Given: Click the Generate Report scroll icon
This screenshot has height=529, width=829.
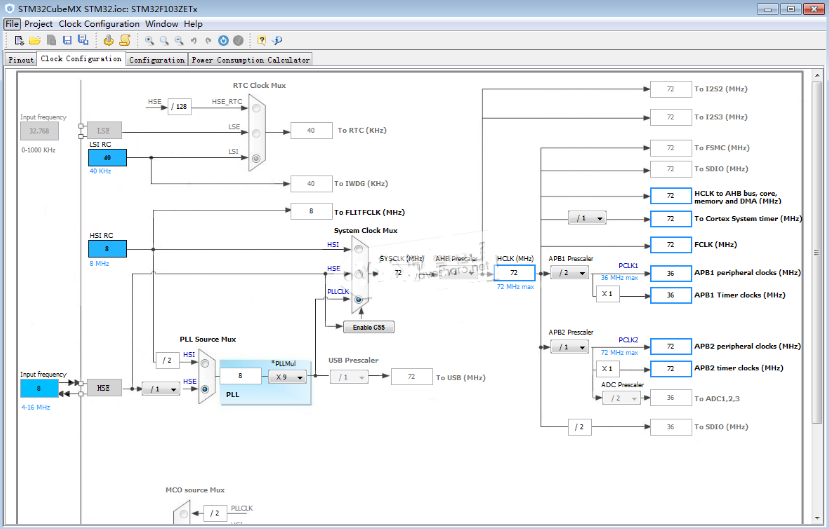Looking at the screenshot, I should click(125, 41).
